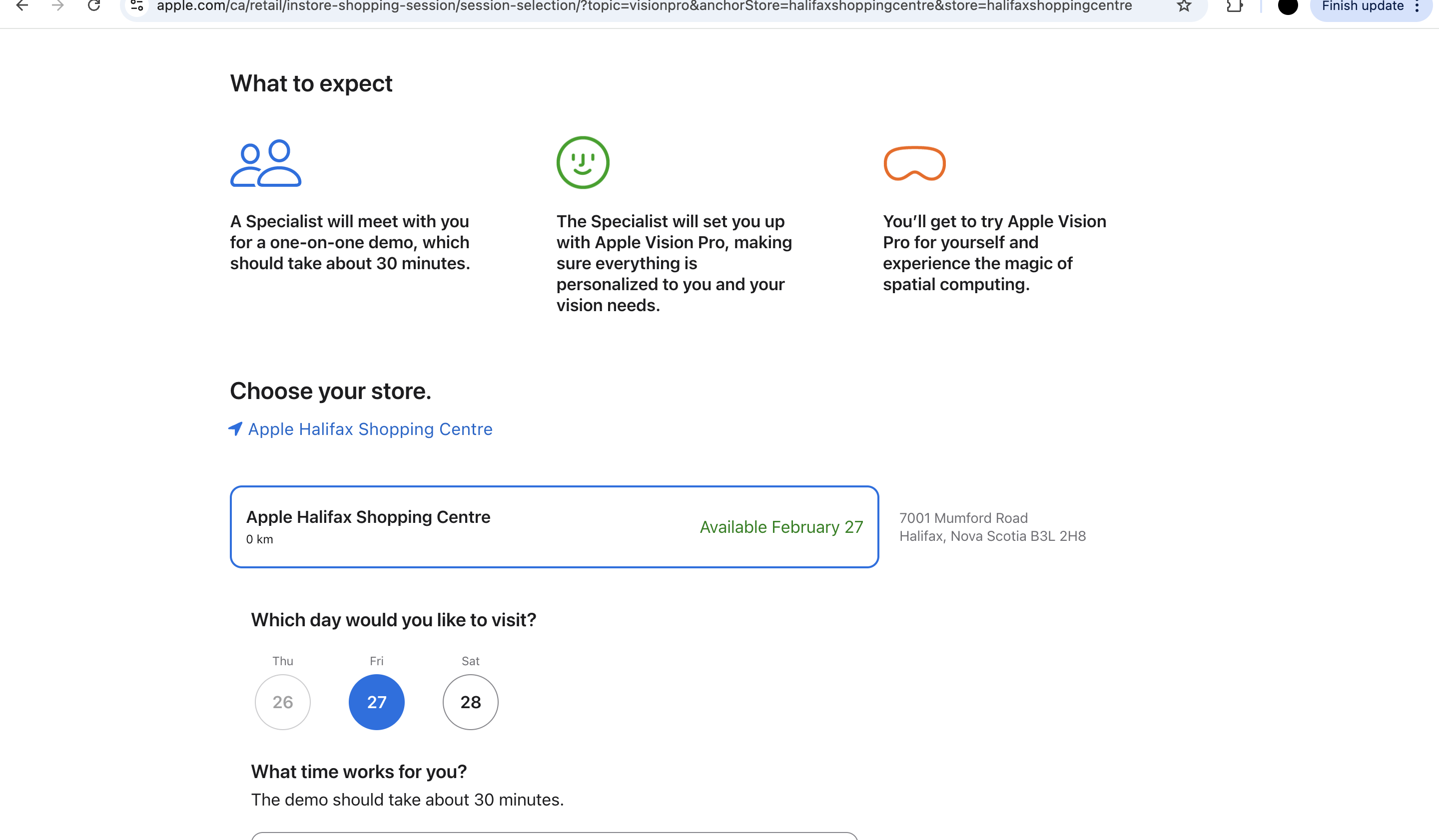Open the Apple Halifax Shopping Centre link
This screenshot has width=1439, height=840.
point(370,429)
